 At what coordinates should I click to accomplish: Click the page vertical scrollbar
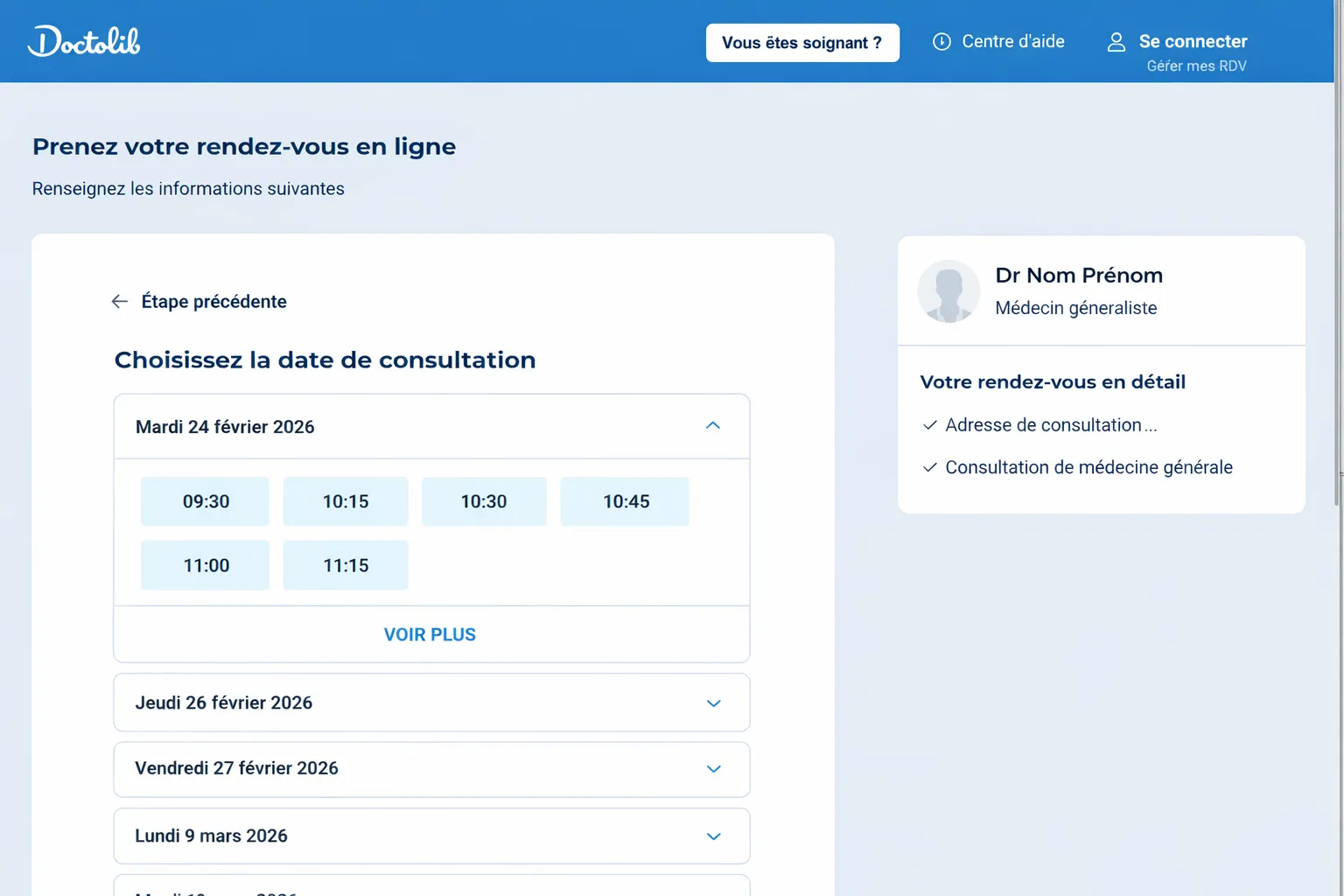pyautogui.click(x=1337, y=262)
